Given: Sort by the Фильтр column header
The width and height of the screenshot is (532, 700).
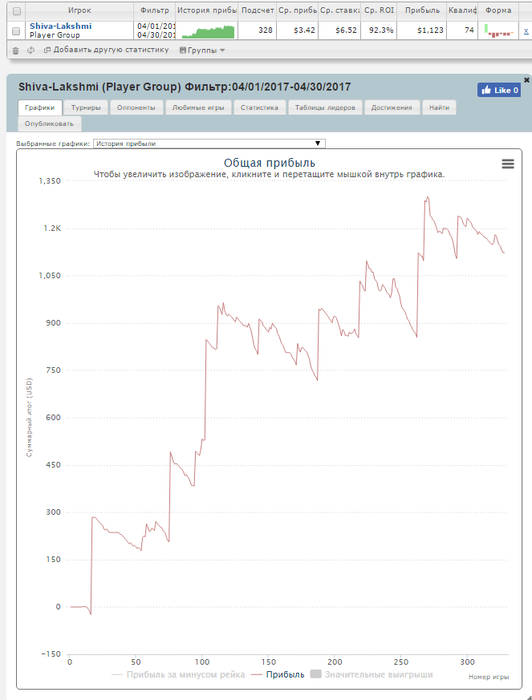Looking at the screenshot, I should (154, 10).
